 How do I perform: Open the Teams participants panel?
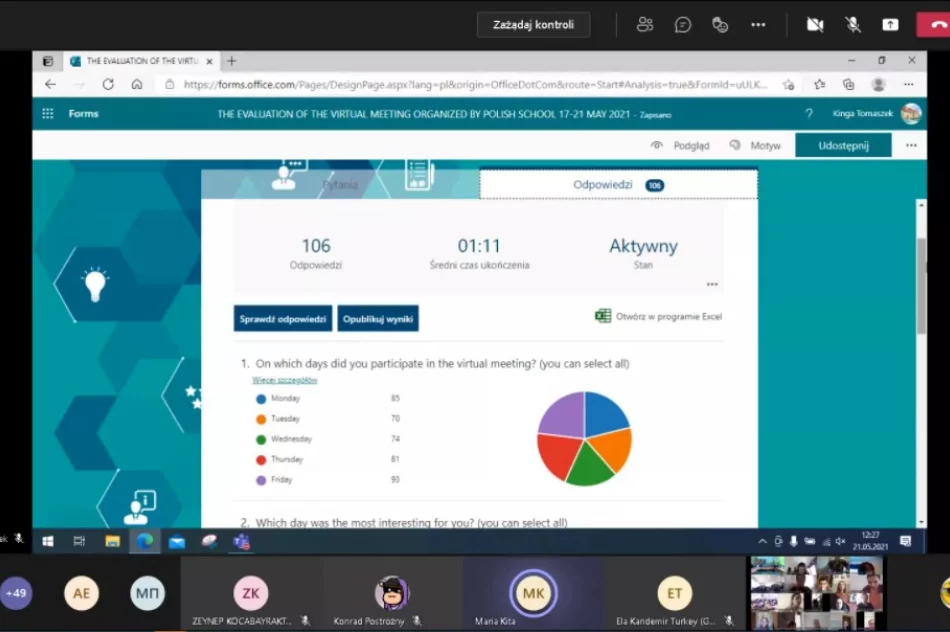click(x=645, y=25)
